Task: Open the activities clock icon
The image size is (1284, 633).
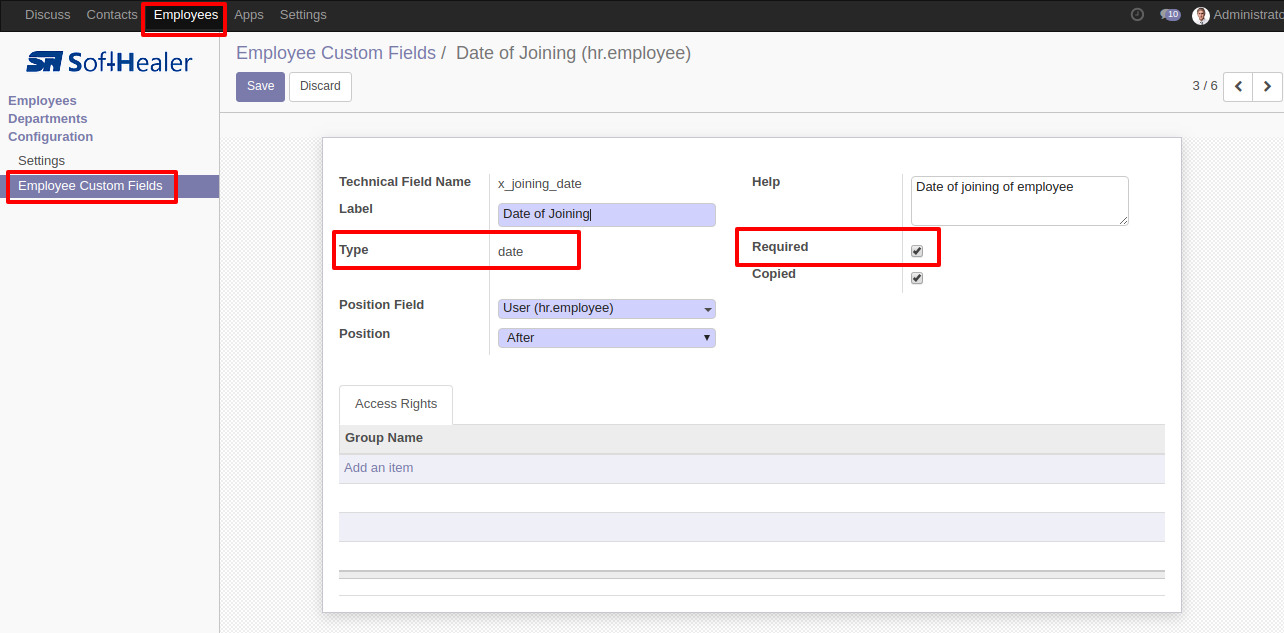Action: click(1137, 15)
